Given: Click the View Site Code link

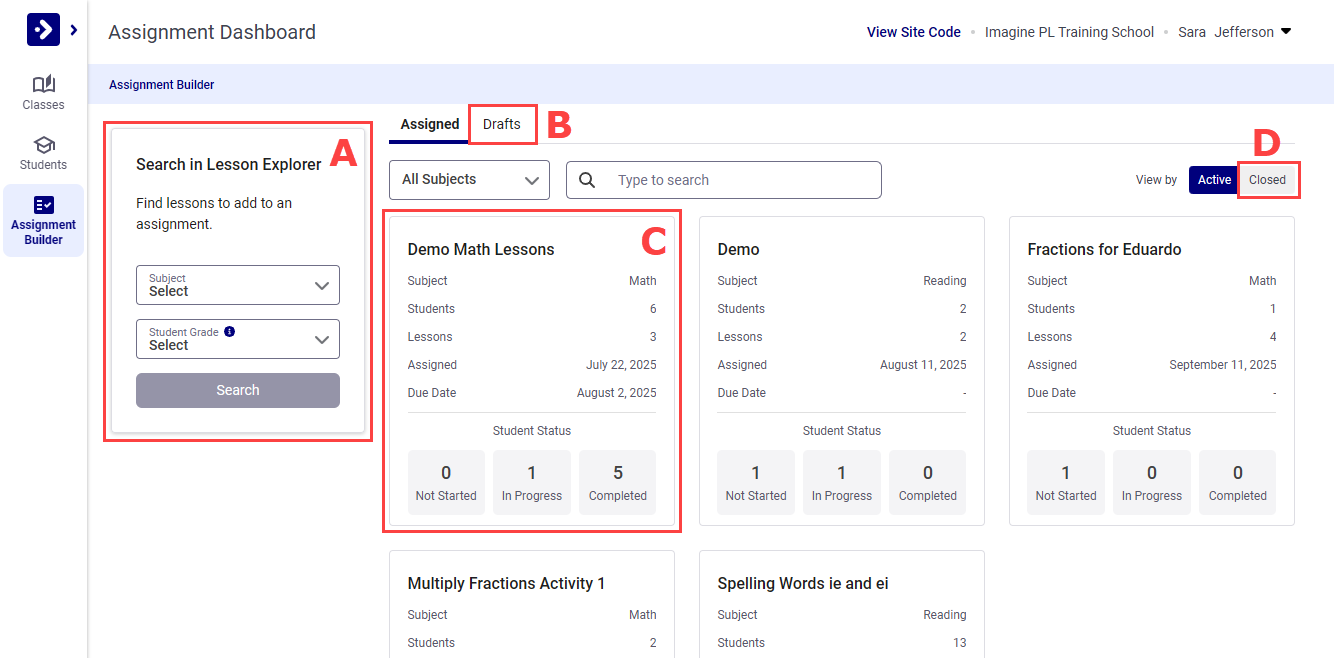Looking at the screenshot, I should (x=913, y=32).
